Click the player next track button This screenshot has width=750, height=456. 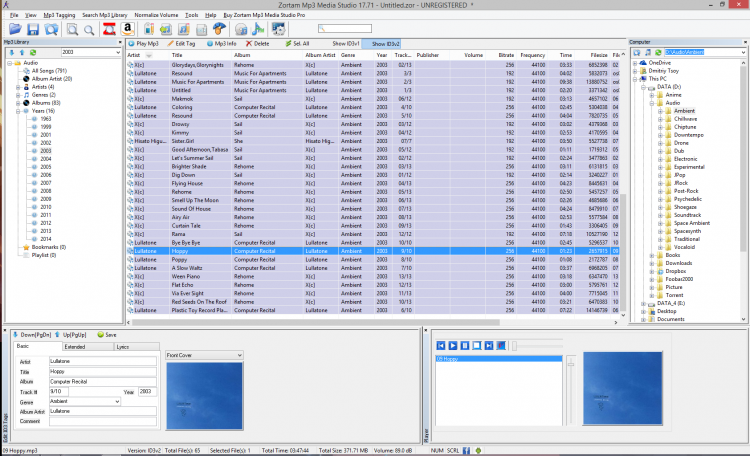click(489, 345)
